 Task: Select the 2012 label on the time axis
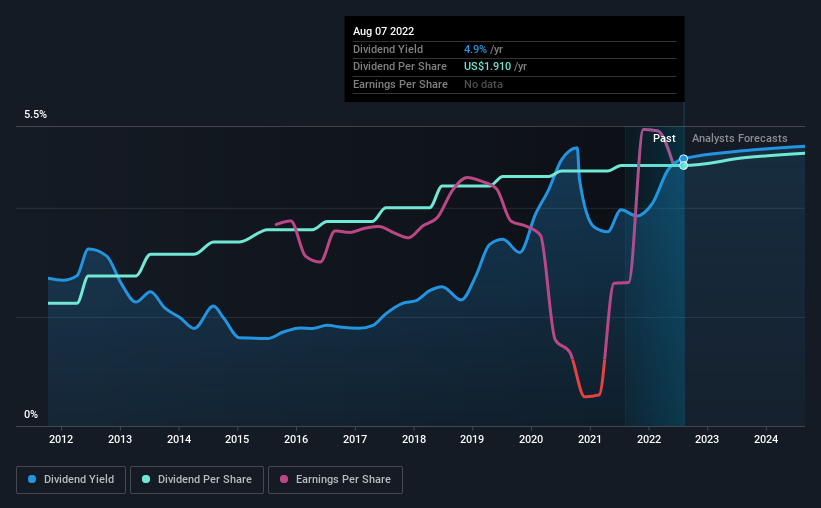61,439
